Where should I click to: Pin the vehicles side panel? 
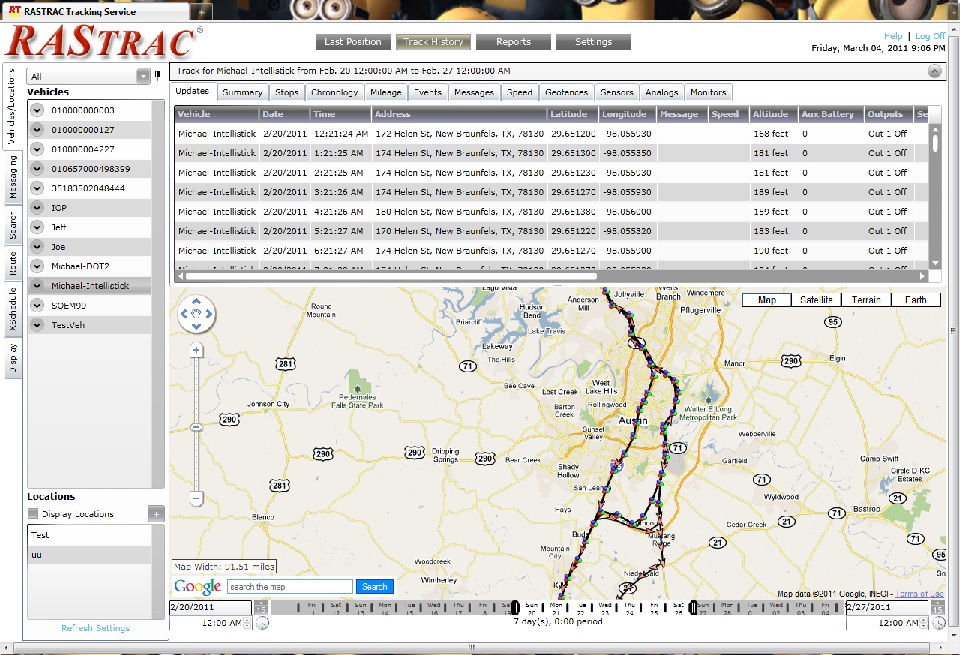[x=157, y=75]
